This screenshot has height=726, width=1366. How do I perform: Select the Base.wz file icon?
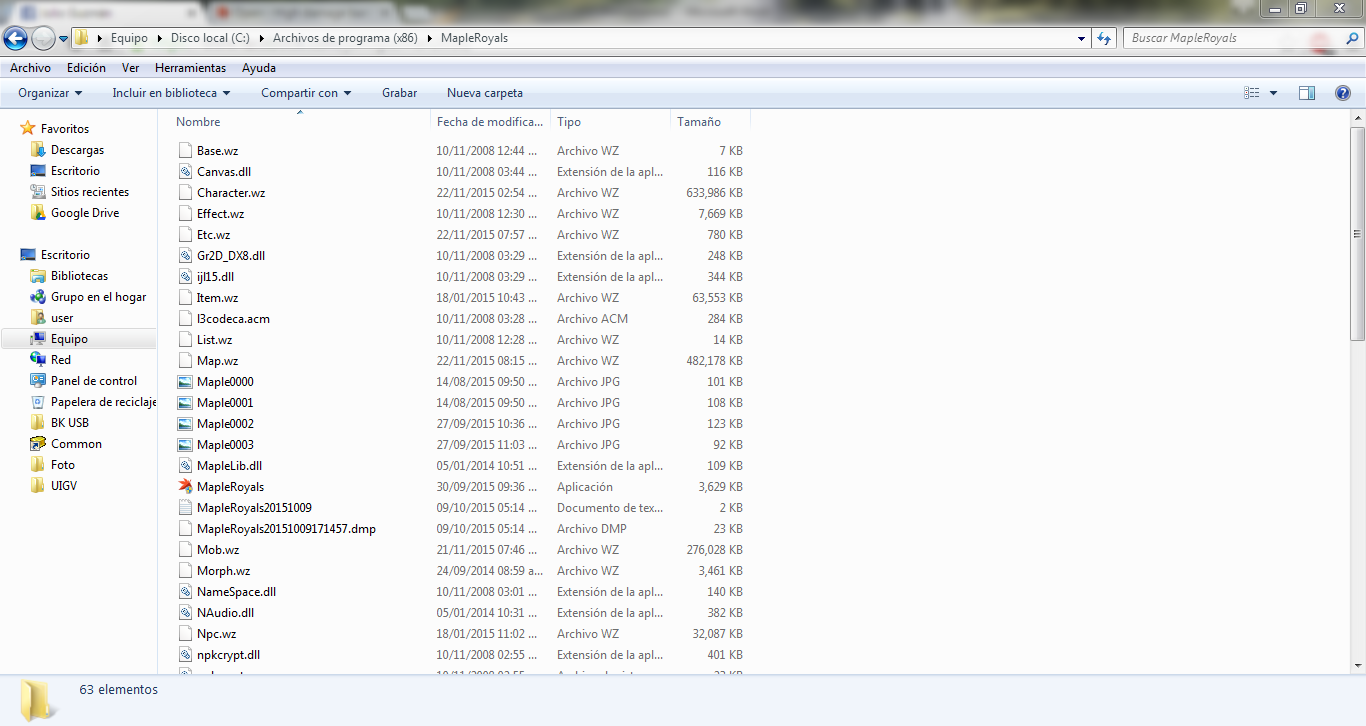tap(184, 151)
